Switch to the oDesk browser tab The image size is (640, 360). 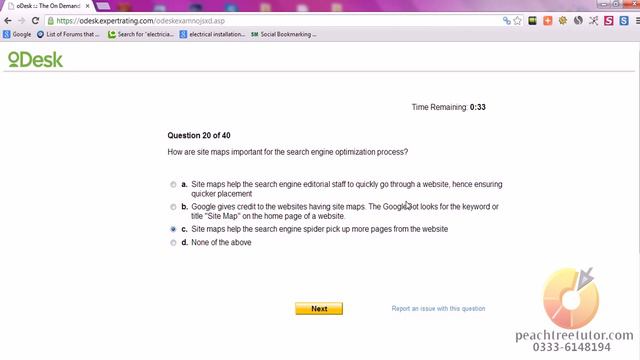tap(48, 6)
